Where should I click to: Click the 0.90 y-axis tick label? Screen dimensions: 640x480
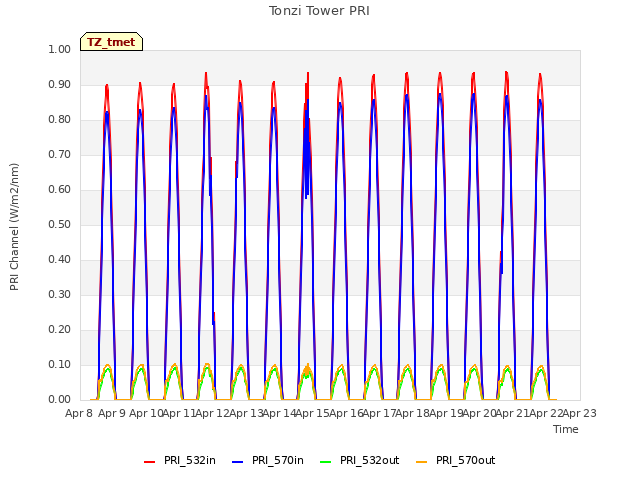coord(60,84)
